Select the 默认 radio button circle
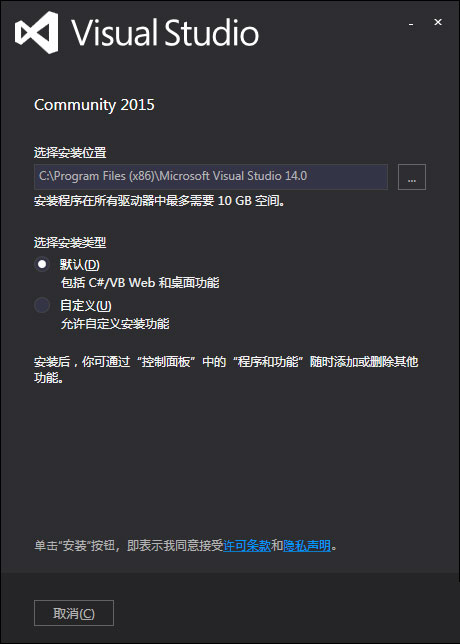This screenshot has width=460, height=644. 42,264
